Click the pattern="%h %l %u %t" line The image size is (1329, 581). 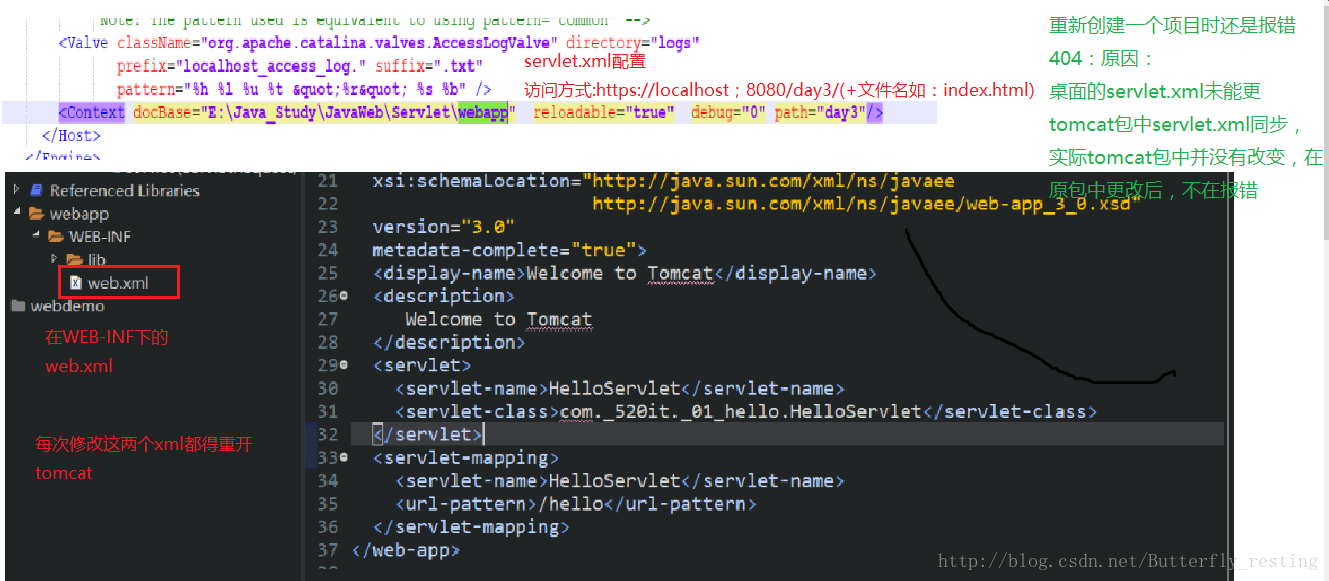coord(304,90)
